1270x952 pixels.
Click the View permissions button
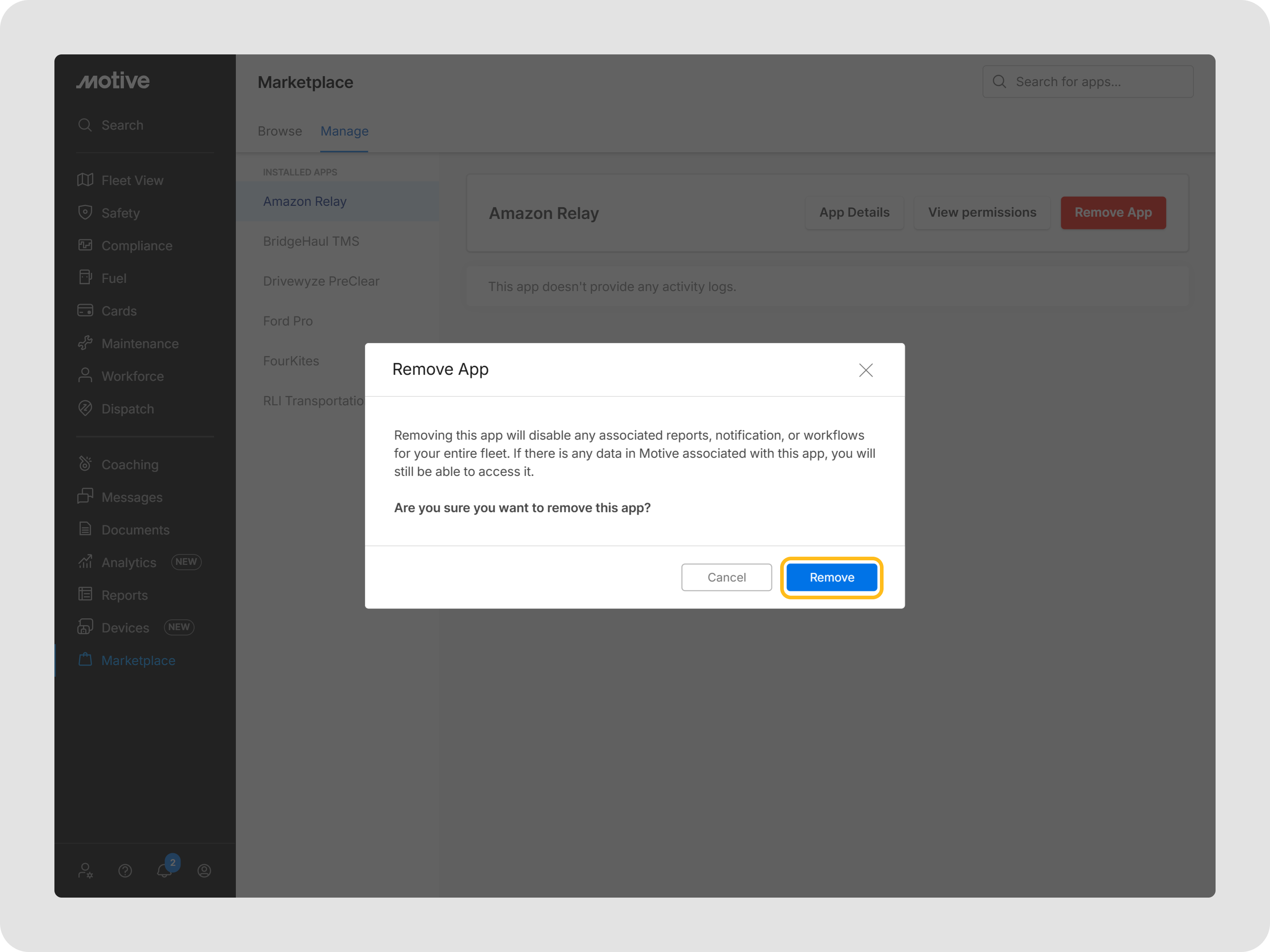[982, 212]
